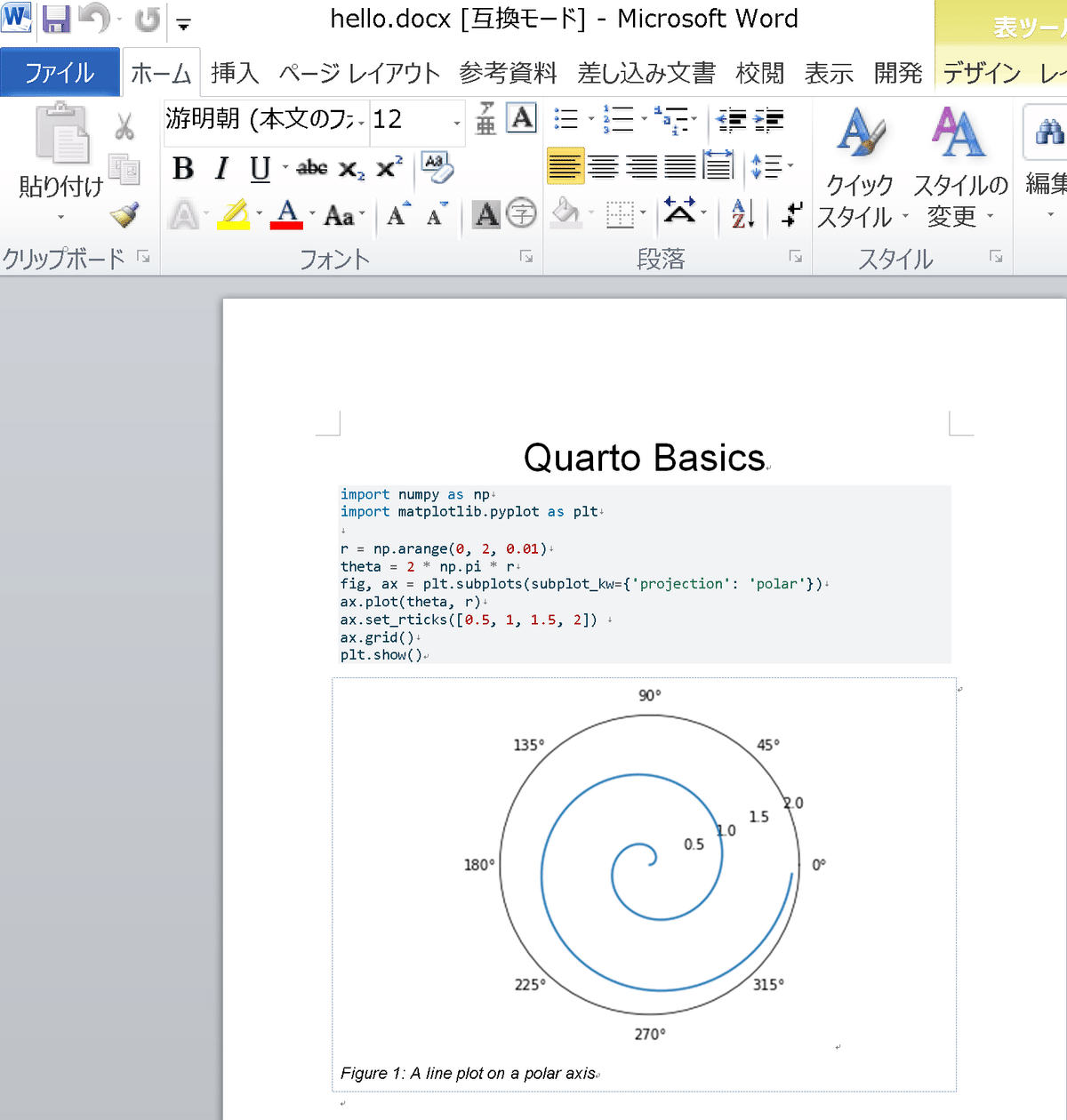
Task: Toggle italic formatting
Action: pyautogui.click(x=221, y=169)
